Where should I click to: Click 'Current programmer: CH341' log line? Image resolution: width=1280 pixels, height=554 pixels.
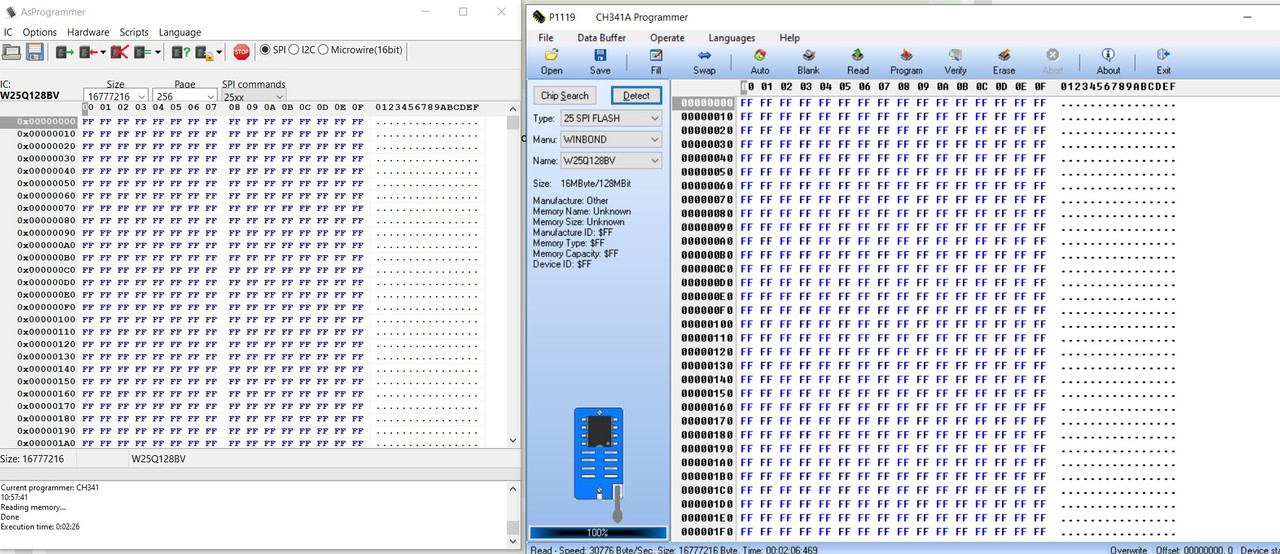[x=51, y=487]
